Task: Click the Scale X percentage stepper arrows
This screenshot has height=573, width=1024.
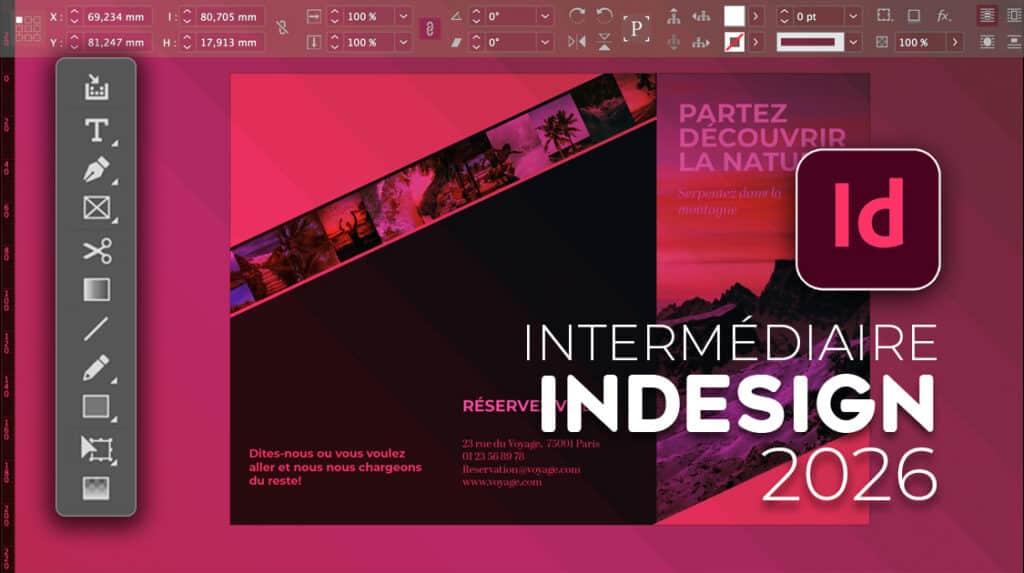Action: coord(334,16)
